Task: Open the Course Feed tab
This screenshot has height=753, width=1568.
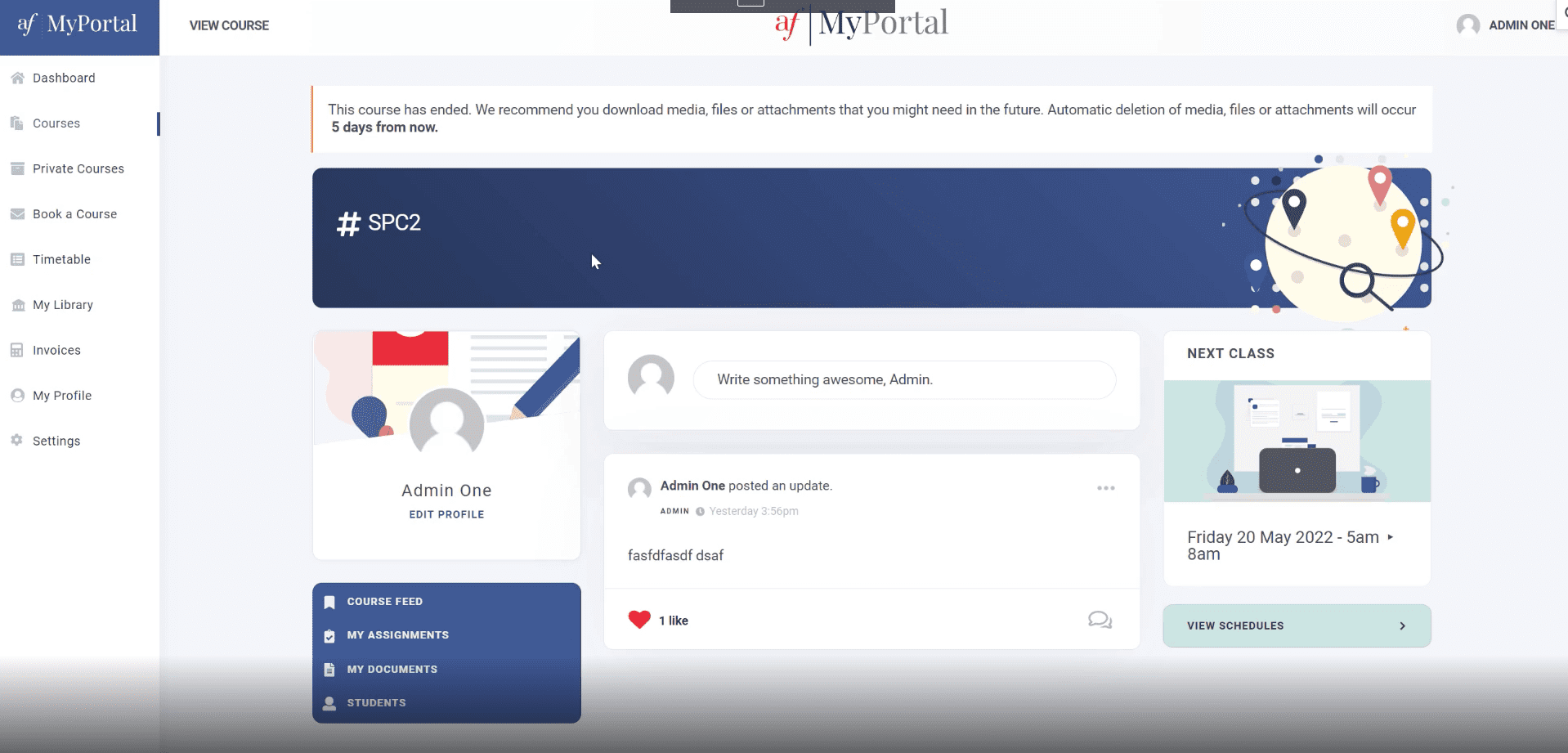Action: 384,602
